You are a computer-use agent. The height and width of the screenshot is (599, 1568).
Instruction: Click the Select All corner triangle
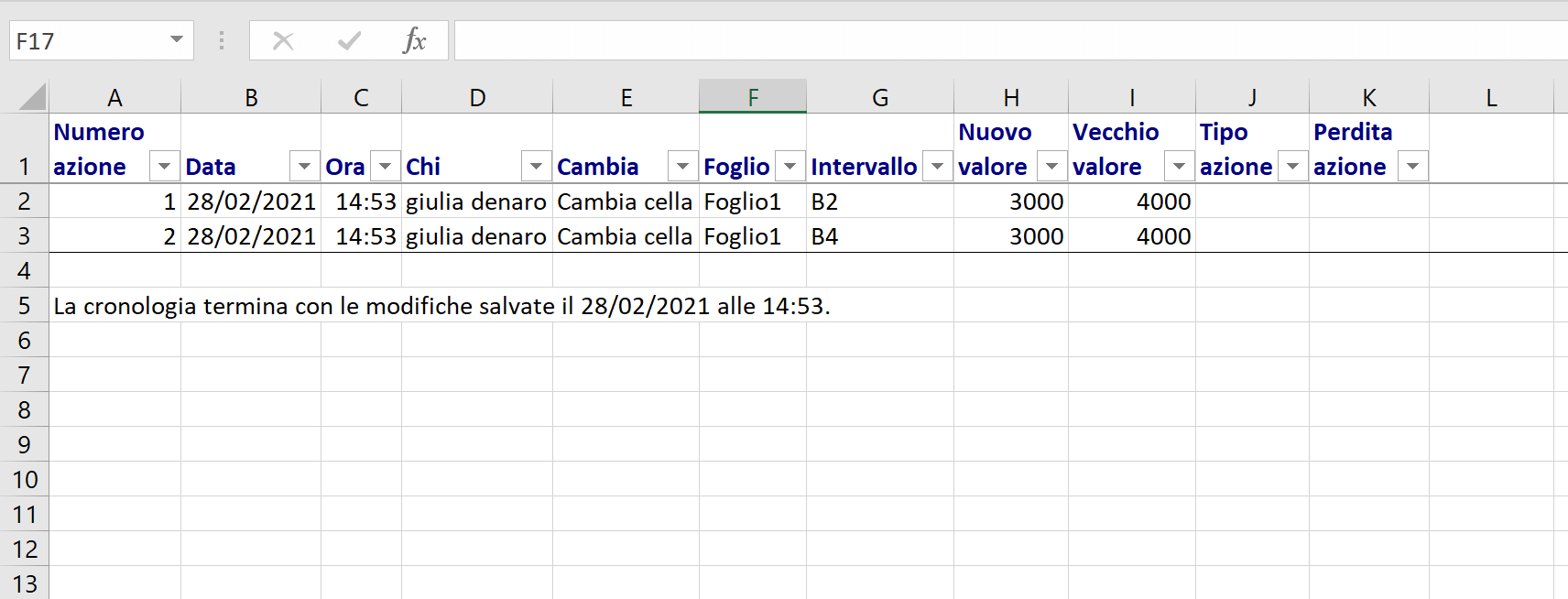pos(32,96)
